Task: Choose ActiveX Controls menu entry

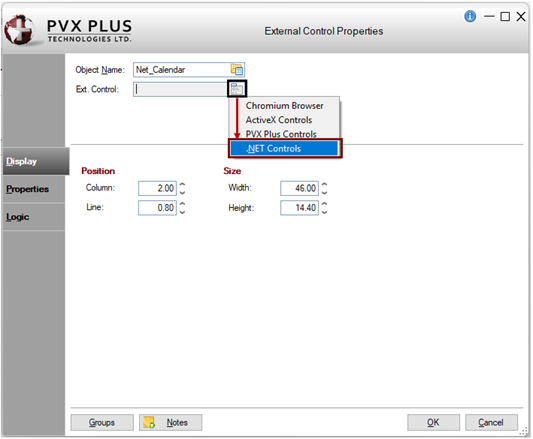Action: tap(279, 120)
